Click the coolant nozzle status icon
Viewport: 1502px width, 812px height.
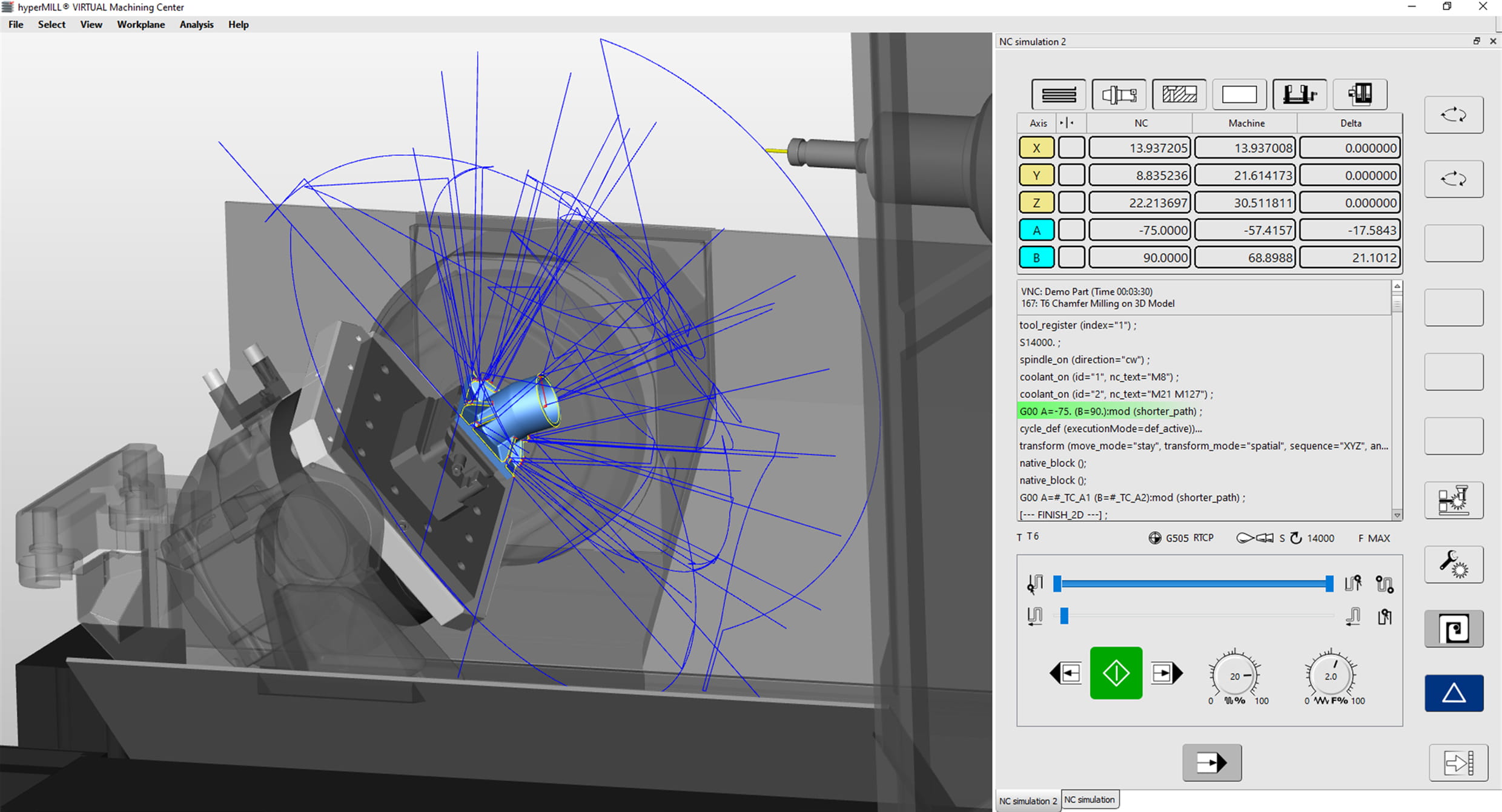(1254, 538)
